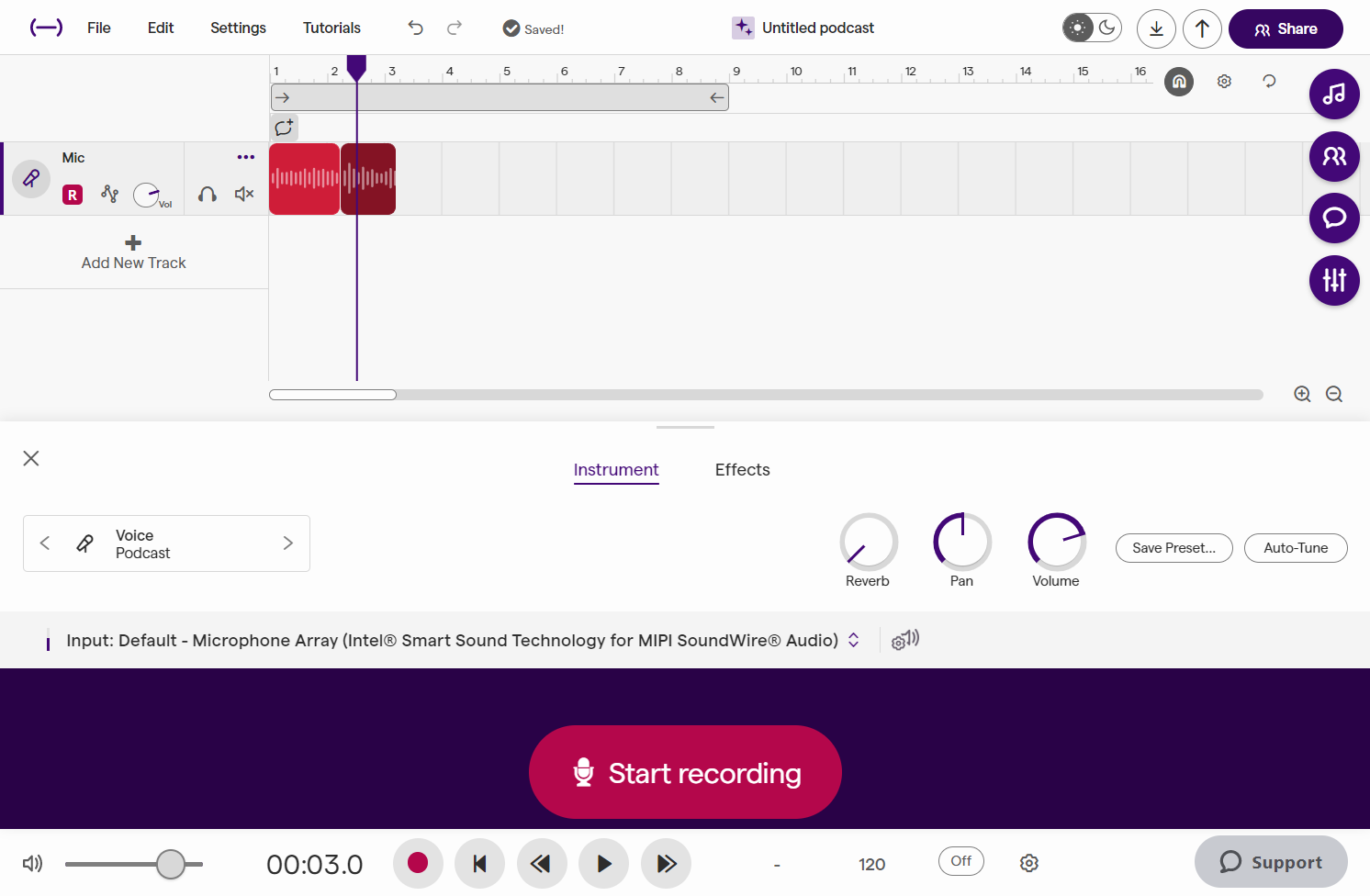
Task: Open the Tutorials menu
Action: point(331,28)
